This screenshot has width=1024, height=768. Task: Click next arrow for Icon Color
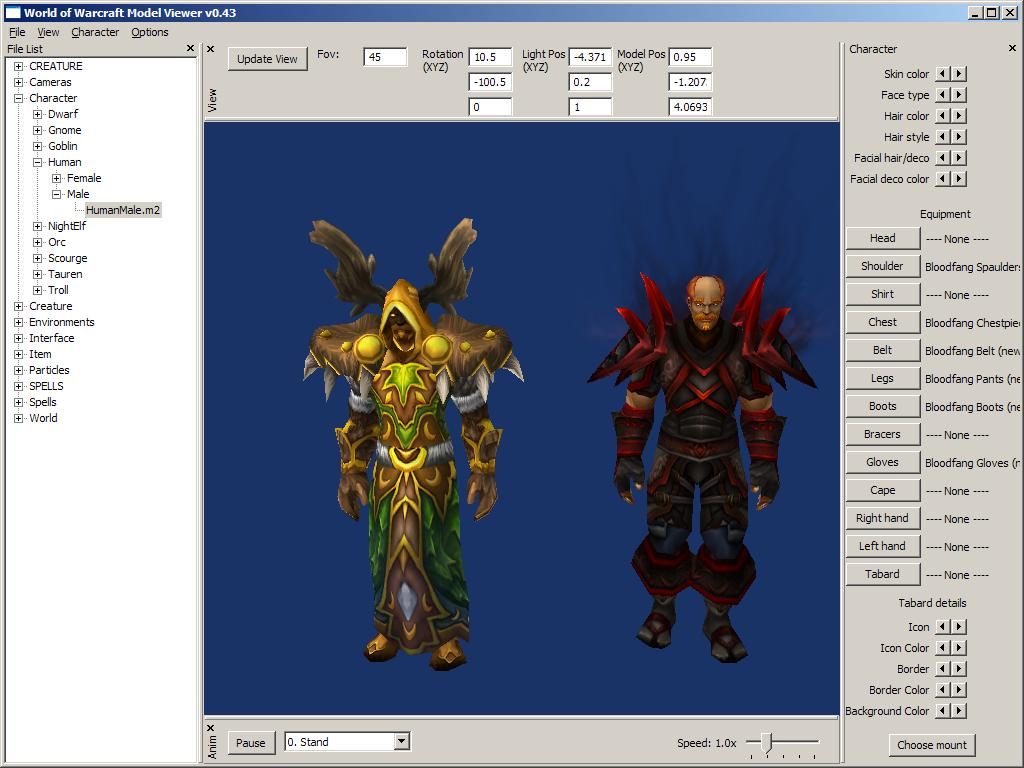(x=959, y=647)
